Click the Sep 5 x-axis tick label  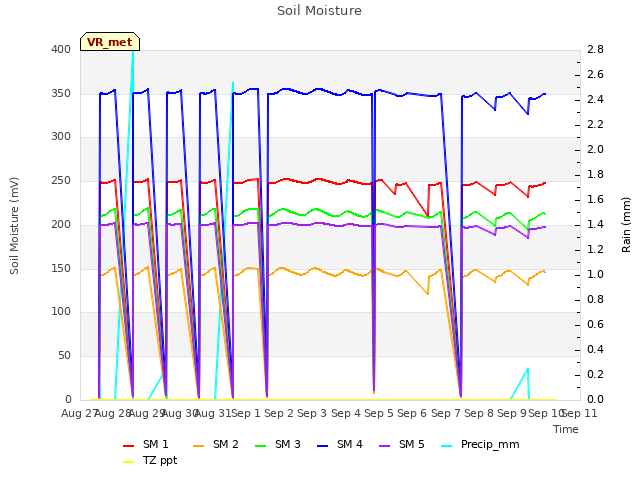[x=379, y=413]
